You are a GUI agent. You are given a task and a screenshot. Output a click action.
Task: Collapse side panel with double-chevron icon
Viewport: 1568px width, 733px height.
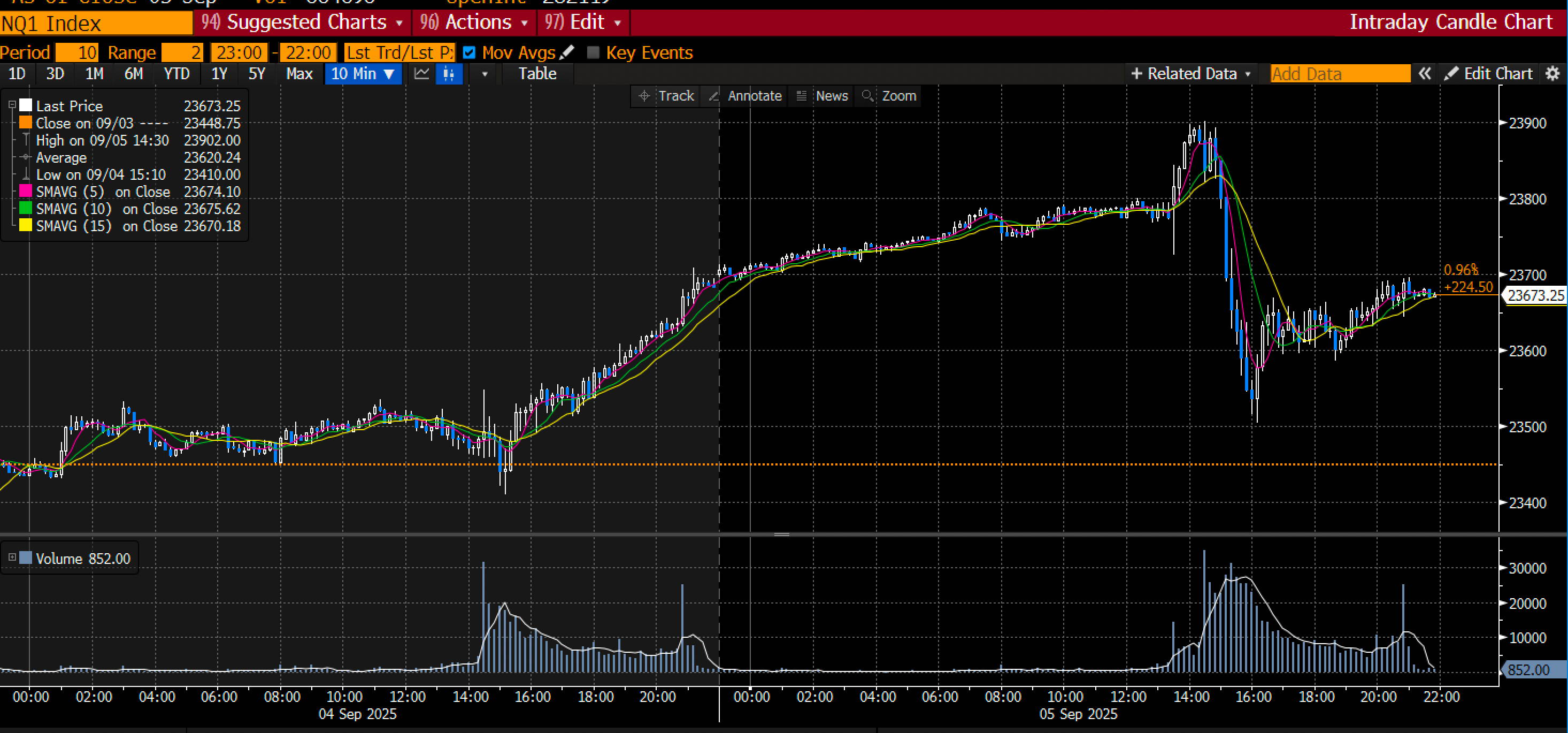tap(1424, 74)
